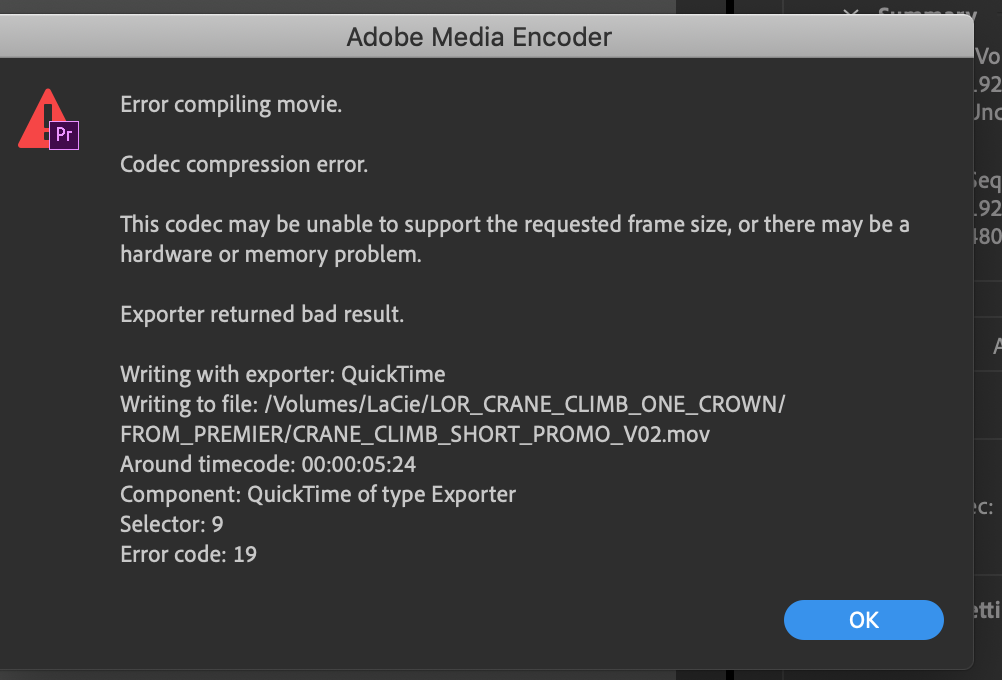Click the partially visible codec label
1002x680 pixels.
tap(984, 508)
